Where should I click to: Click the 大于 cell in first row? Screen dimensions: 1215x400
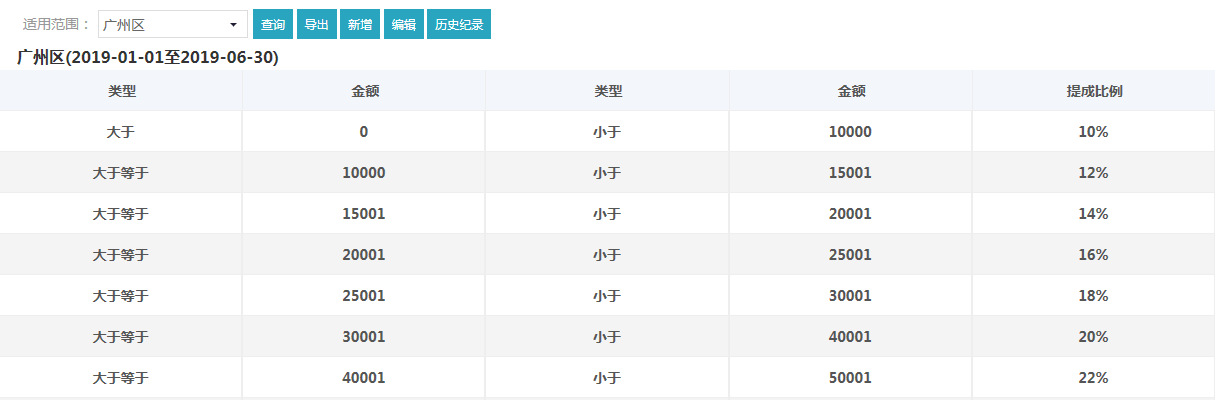coord(121,132)
